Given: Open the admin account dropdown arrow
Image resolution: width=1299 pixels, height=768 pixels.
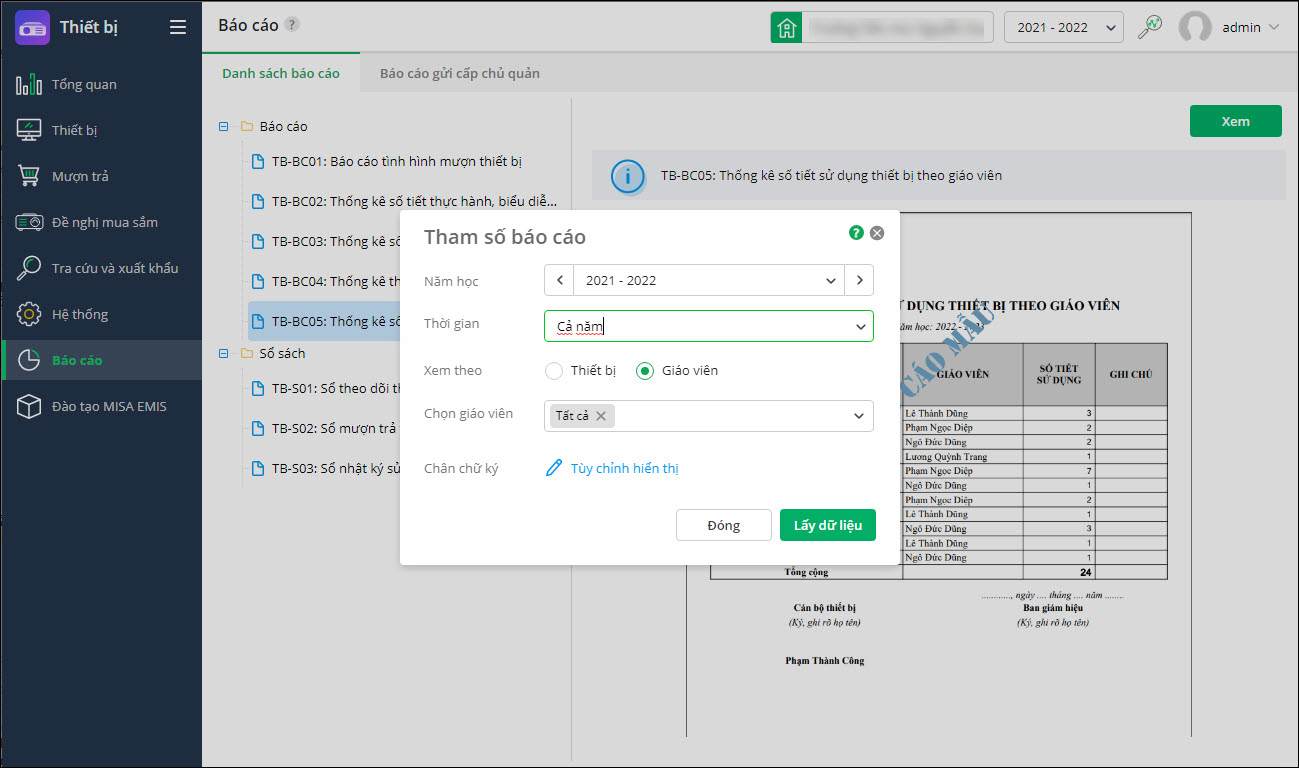Looking at the screenshot, I should point(1274,27).
